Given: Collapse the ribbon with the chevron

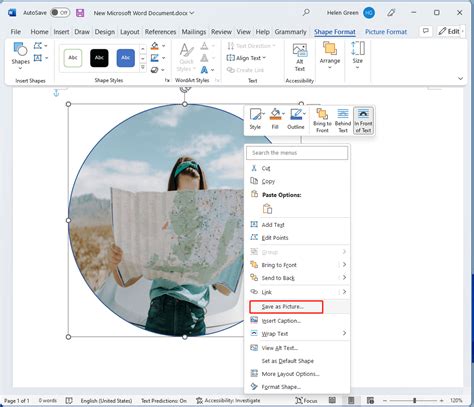Looking at the screenshot, I should (x=460, y=79).
